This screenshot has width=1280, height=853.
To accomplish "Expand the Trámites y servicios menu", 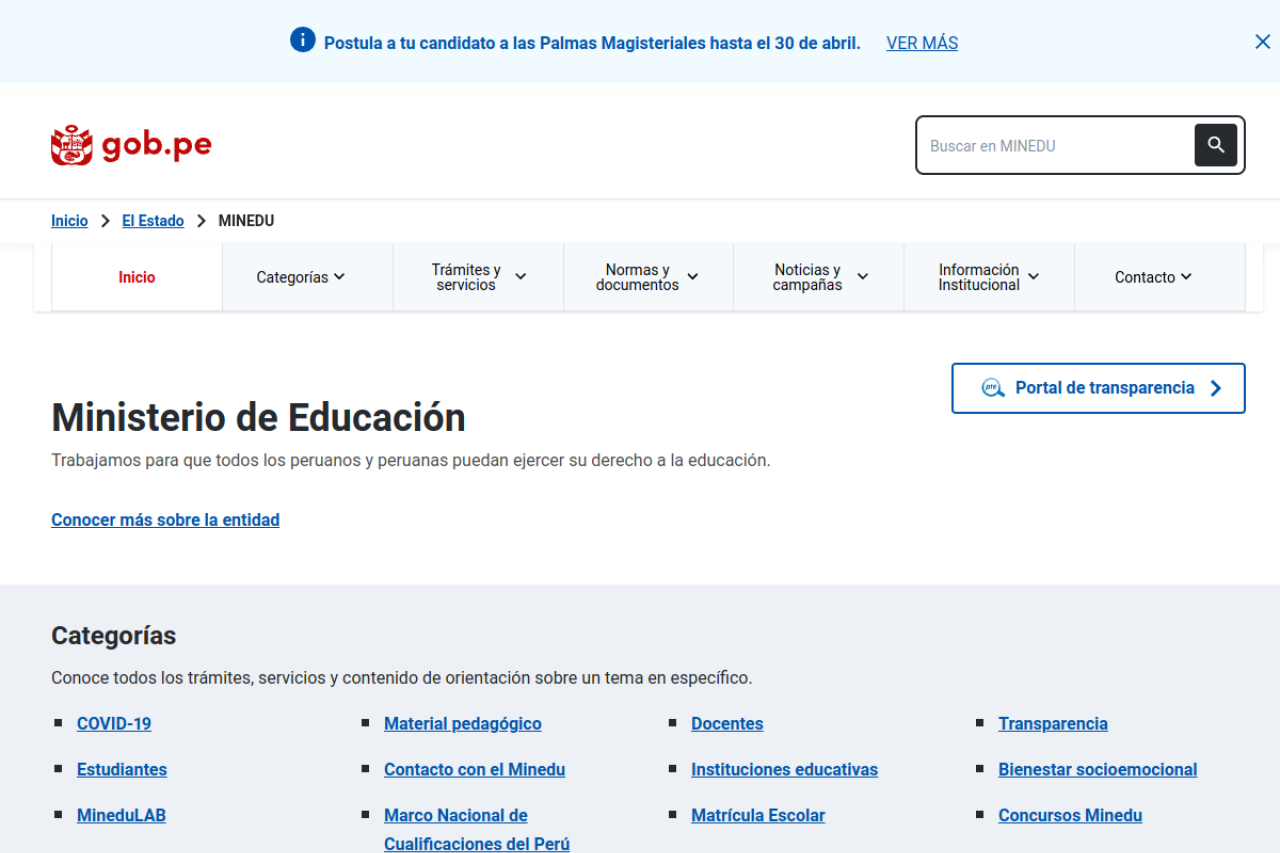I will click(478, 277).
